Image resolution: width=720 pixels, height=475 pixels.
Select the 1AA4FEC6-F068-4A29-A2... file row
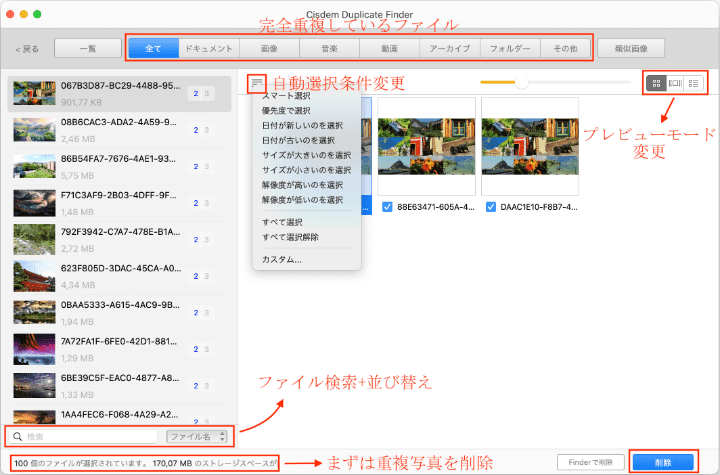[x=119, y=415]
